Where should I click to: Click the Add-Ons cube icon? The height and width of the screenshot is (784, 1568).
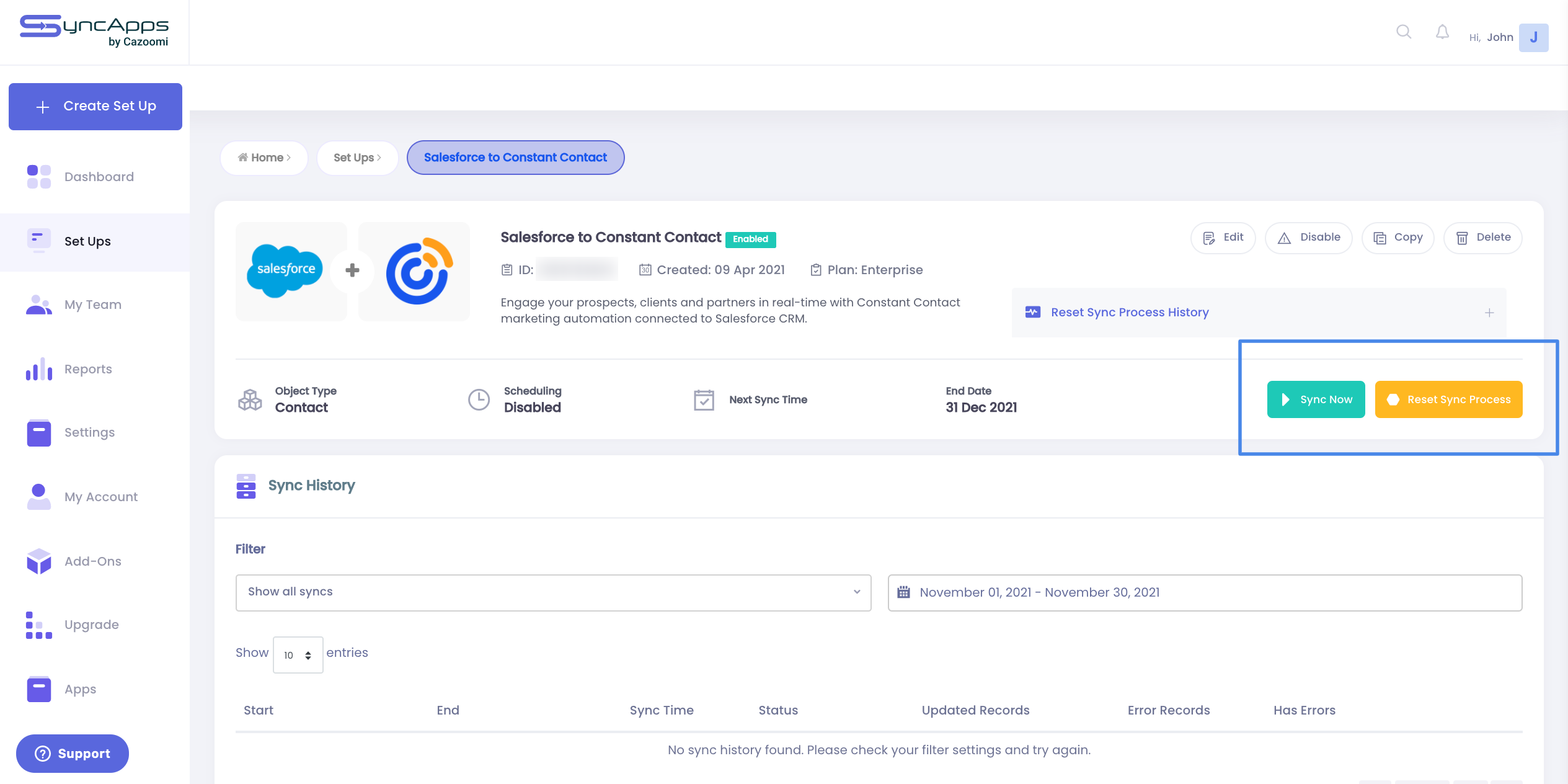pyautogui.click(x=39, y=561)
